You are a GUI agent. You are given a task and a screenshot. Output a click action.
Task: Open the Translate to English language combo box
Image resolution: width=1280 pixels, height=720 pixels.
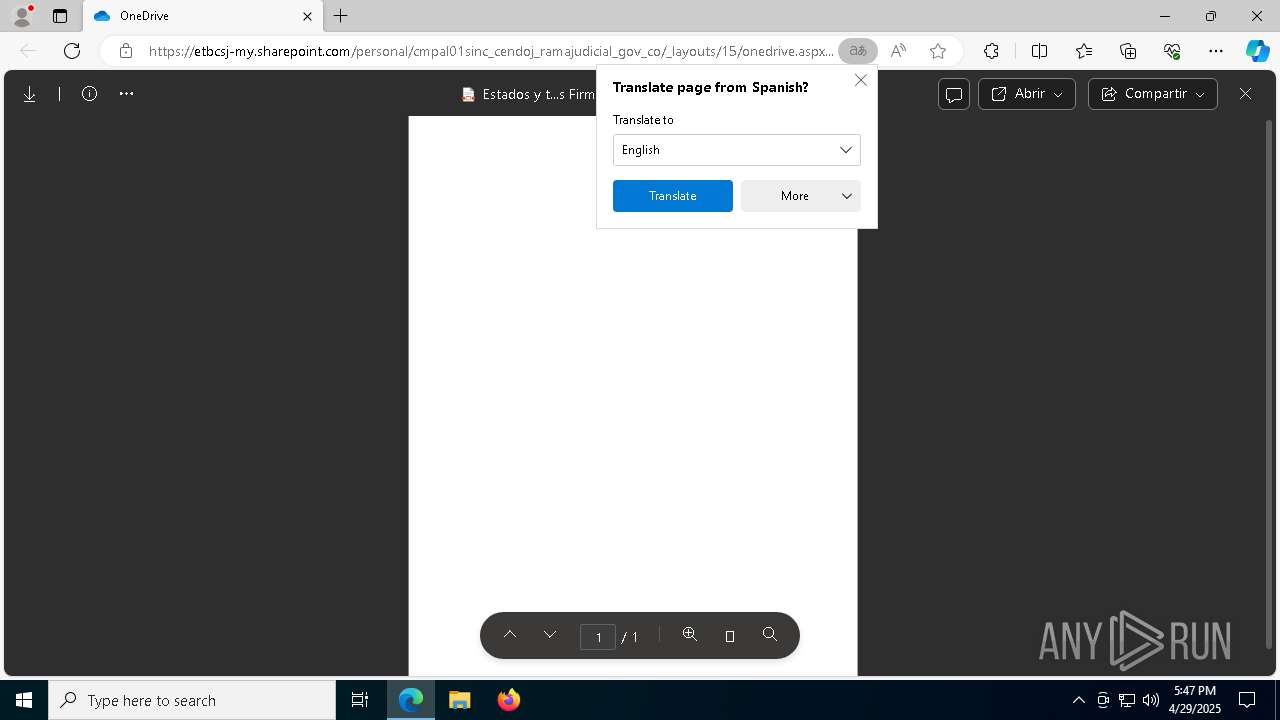tap(737, 150)
